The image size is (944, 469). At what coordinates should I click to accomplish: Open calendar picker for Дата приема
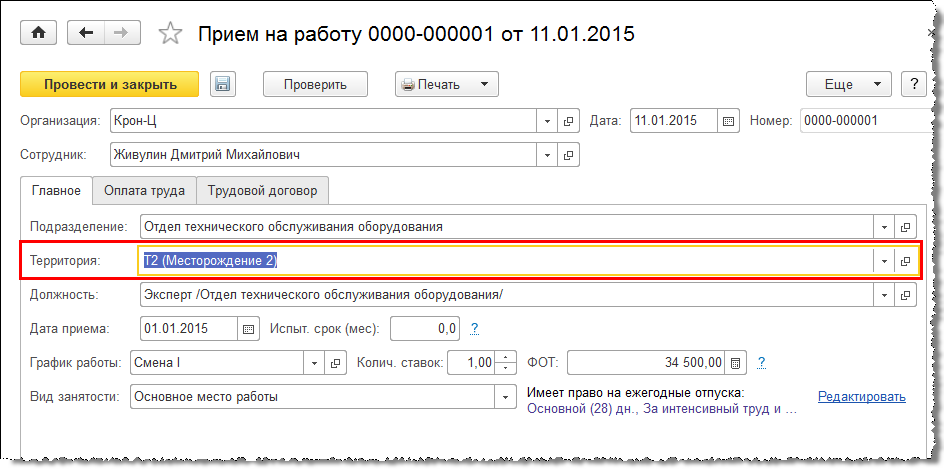[x=248, y=329]
